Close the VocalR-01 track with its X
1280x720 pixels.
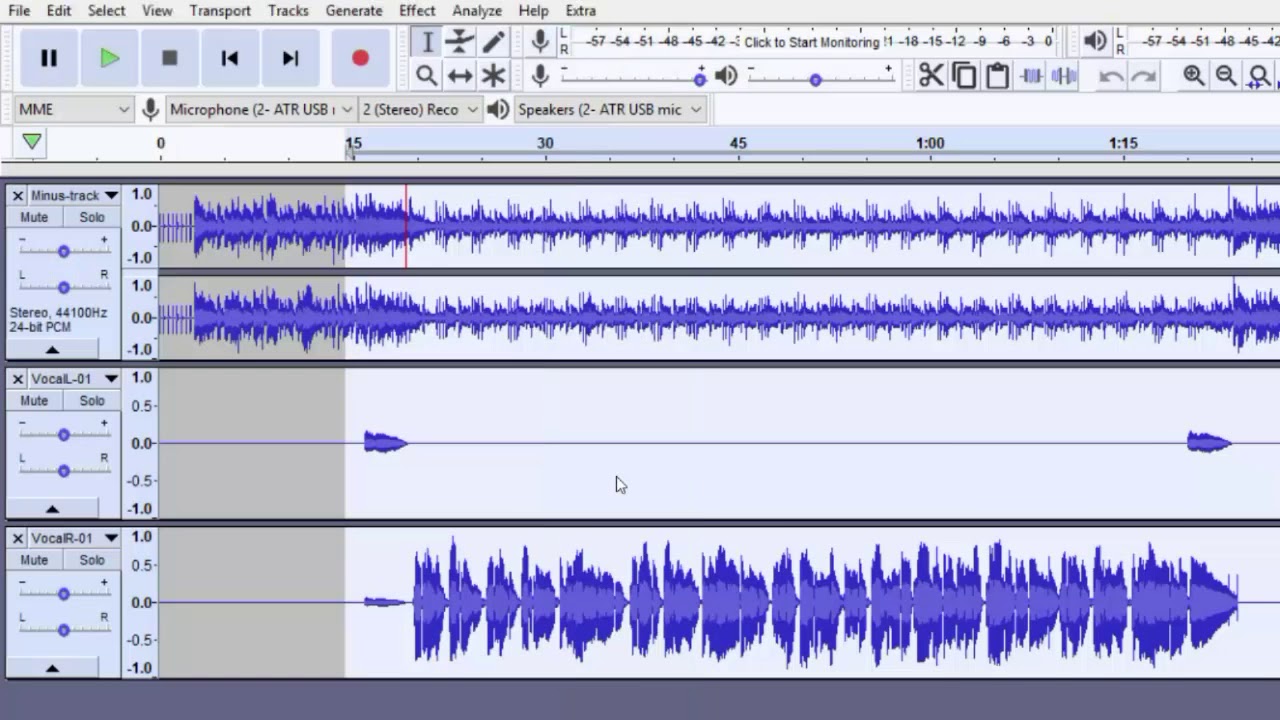click(17, 538)
